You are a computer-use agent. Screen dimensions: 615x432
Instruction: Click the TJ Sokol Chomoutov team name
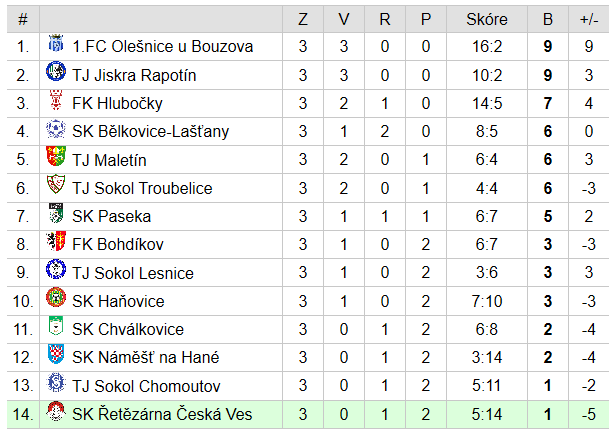tap(146, 386)
